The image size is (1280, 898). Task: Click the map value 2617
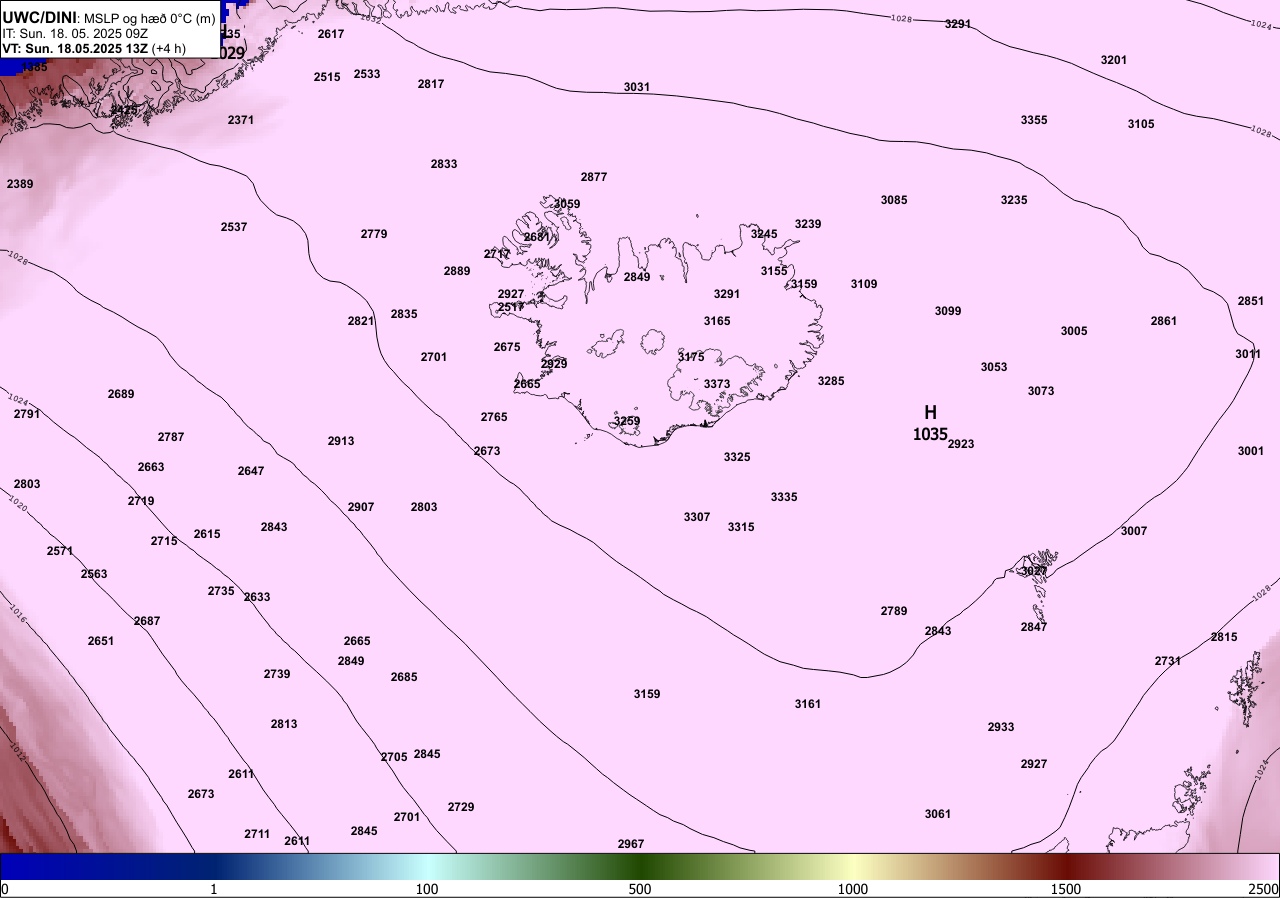point(331,34)
